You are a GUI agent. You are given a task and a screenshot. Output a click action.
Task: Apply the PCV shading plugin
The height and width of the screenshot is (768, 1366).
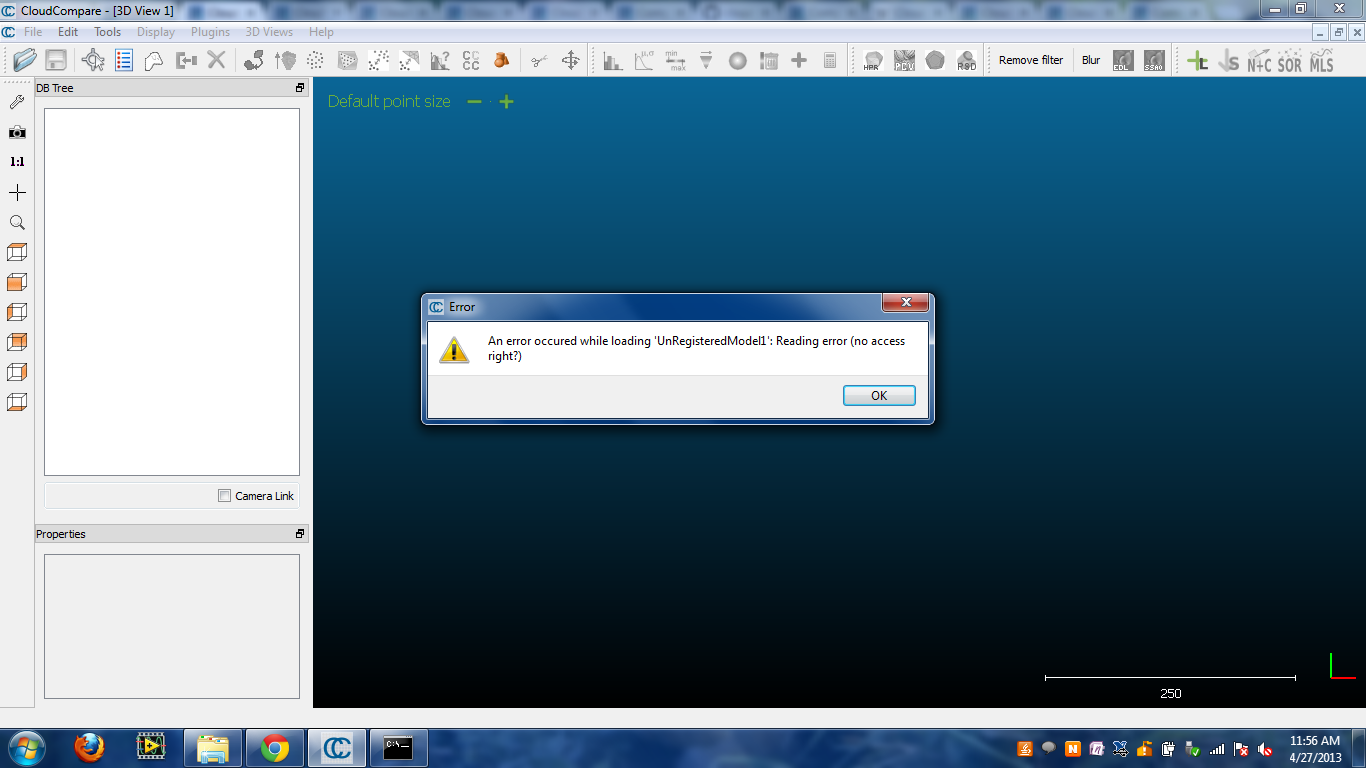pyautogui.click(x=903, y=60)
